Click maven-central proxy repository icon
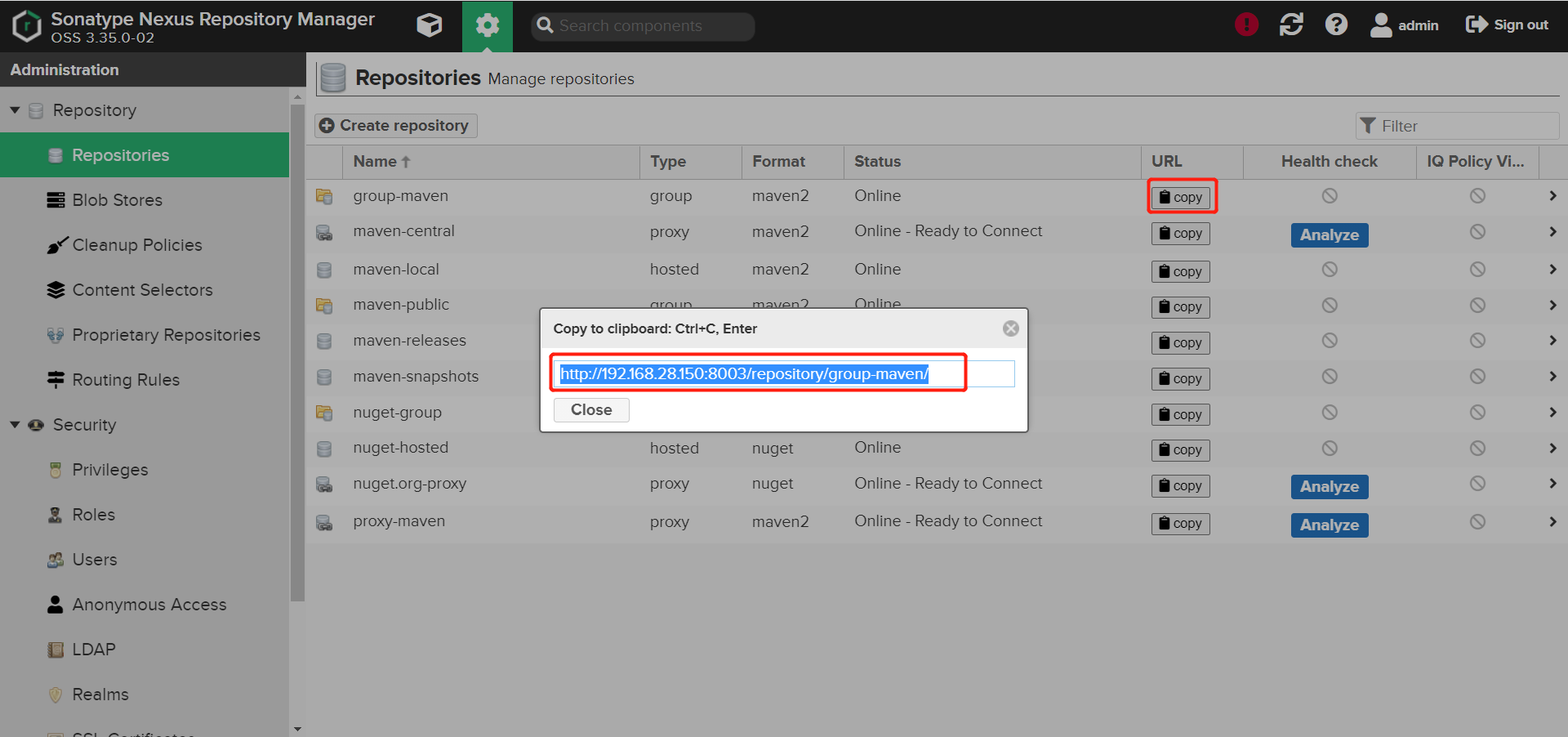Viewport: 1568px width, 737px height. [x=324, y=233]
